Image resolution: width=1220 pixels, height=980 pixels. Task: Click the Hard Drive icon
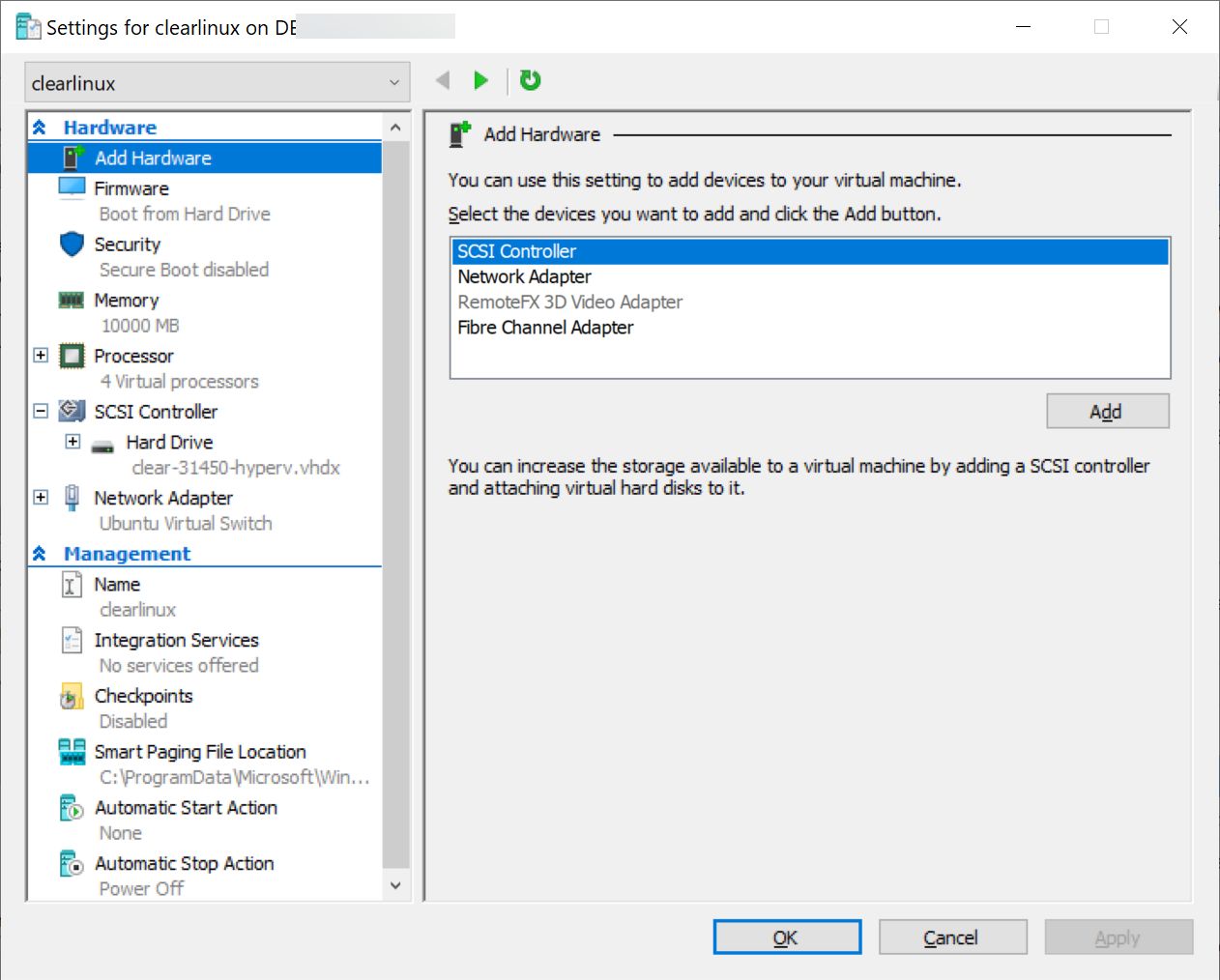tap(103, 446)
